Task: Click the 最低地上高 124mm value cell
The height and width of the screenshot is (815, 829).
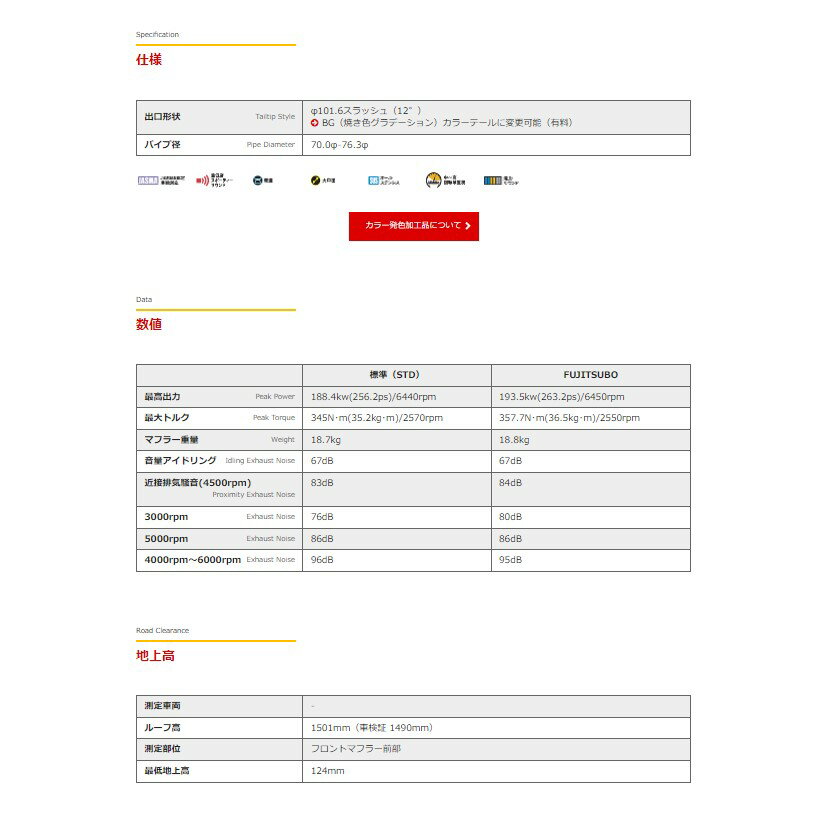Action: (x=328, y=772)
